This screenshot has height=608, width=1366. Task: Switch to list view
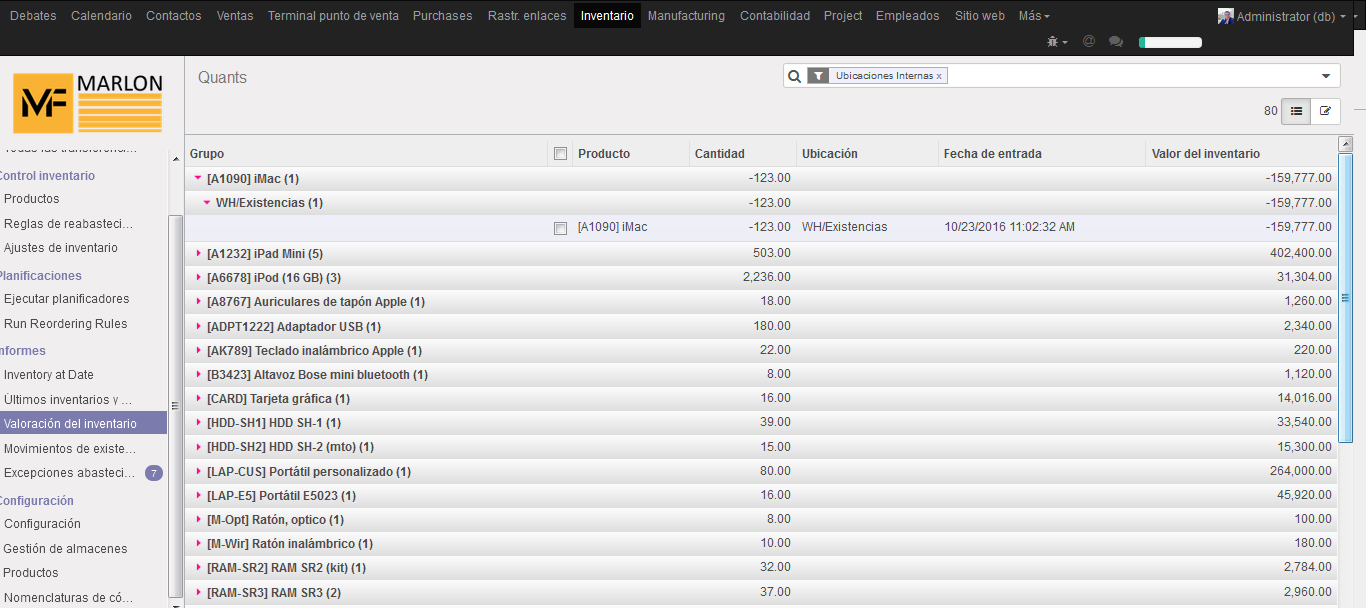[1296, 111]
